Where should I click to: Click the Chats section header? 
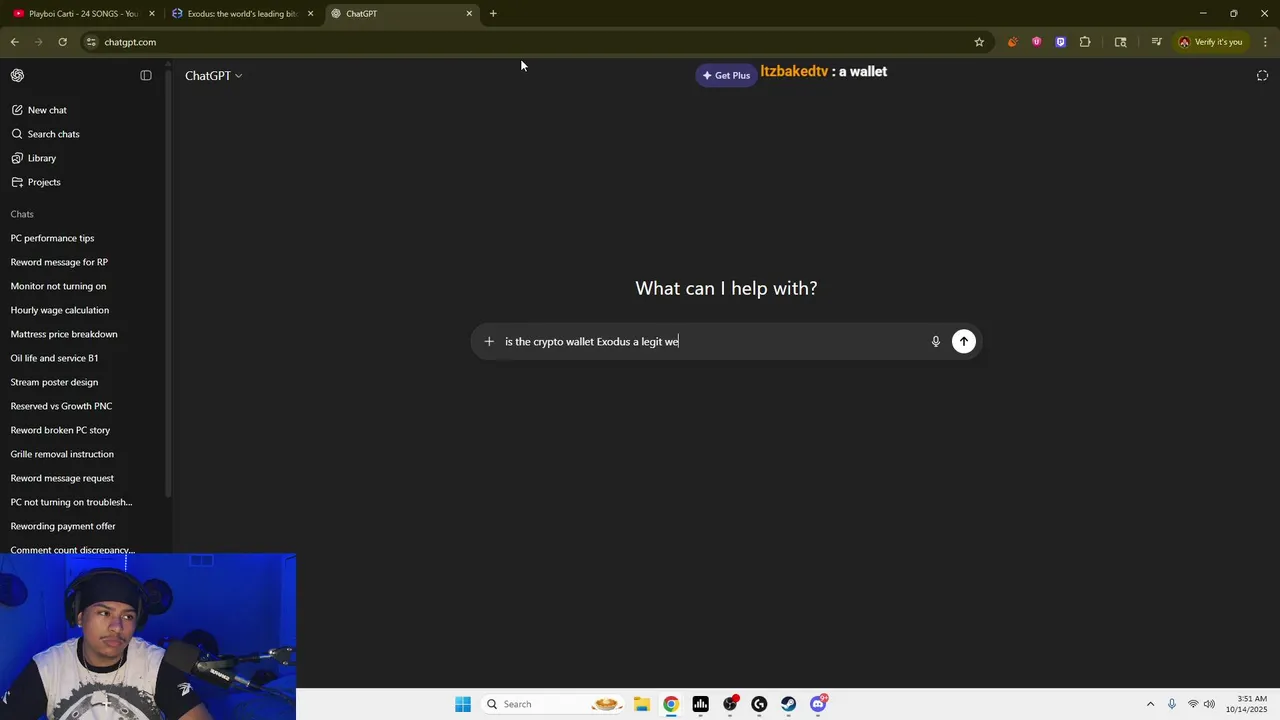pos(22,214)
